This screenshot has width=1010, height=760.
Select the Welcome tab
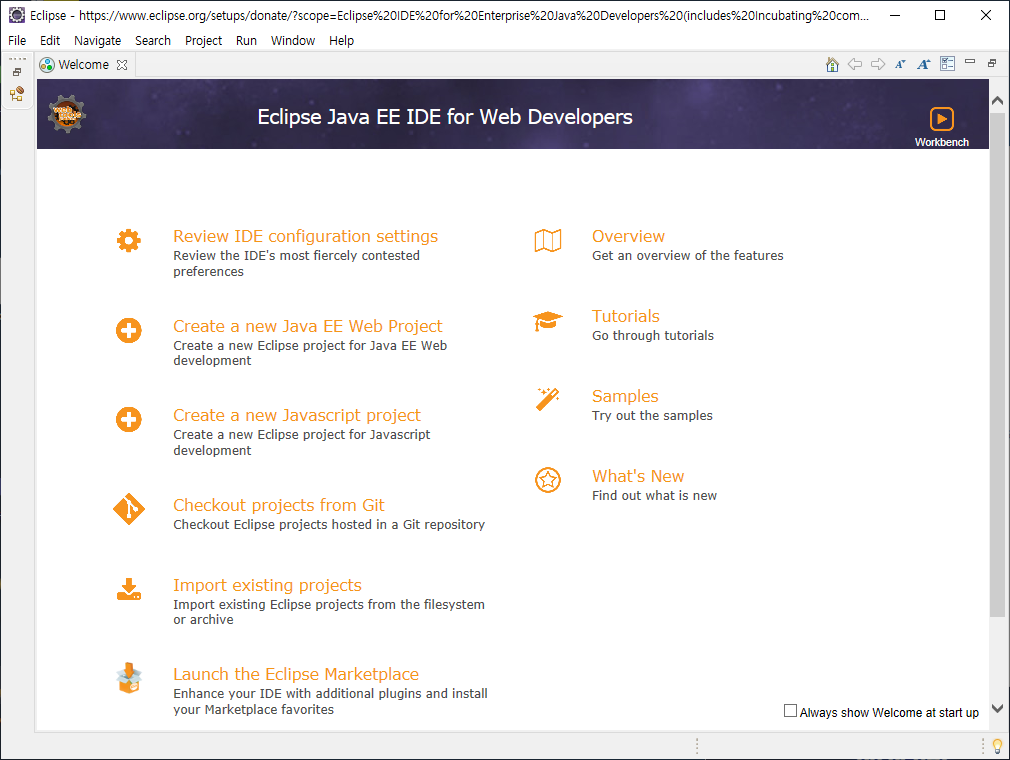83,65
